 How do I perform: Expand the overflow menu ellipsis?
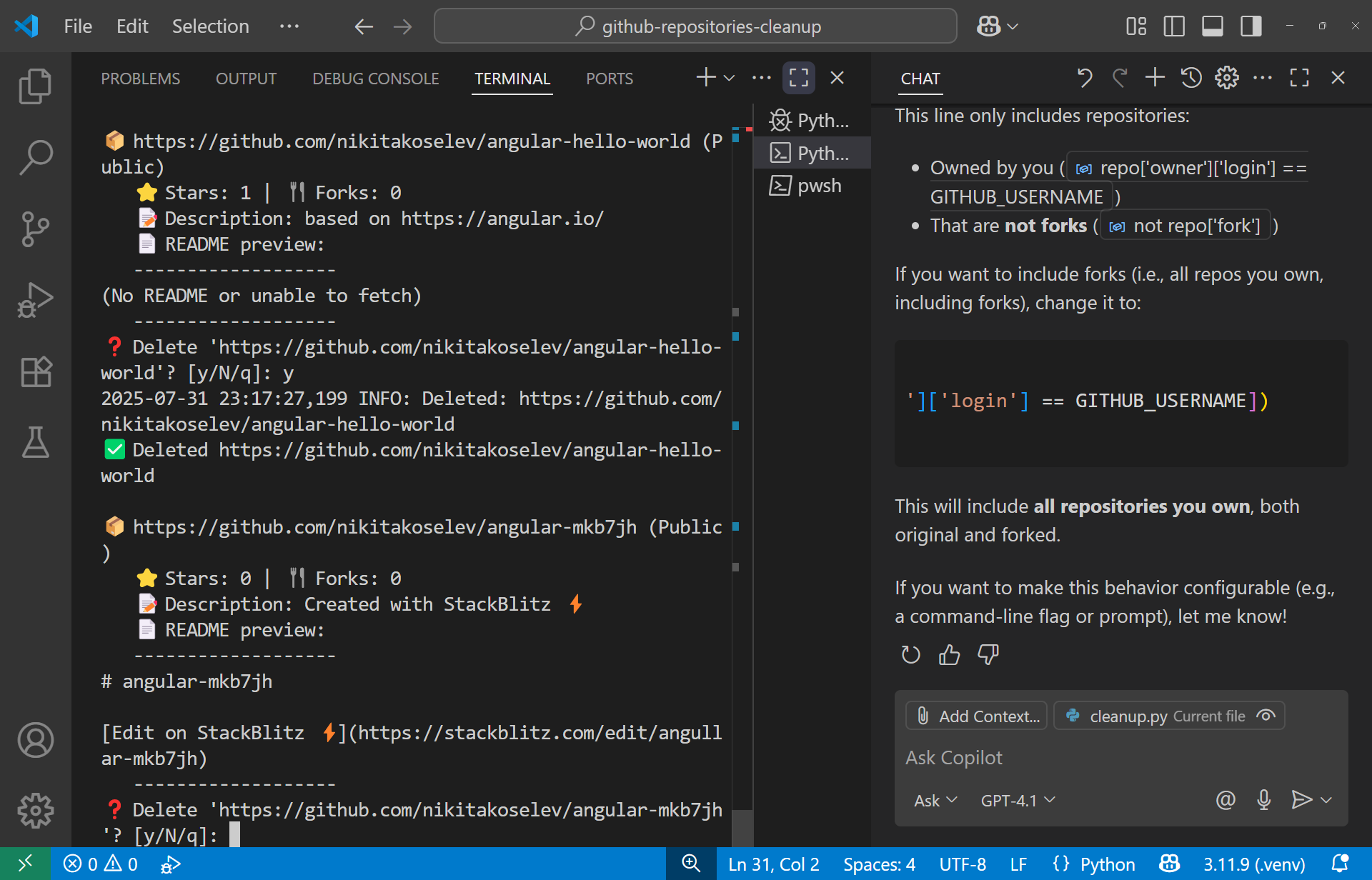[x=289, y=26]
